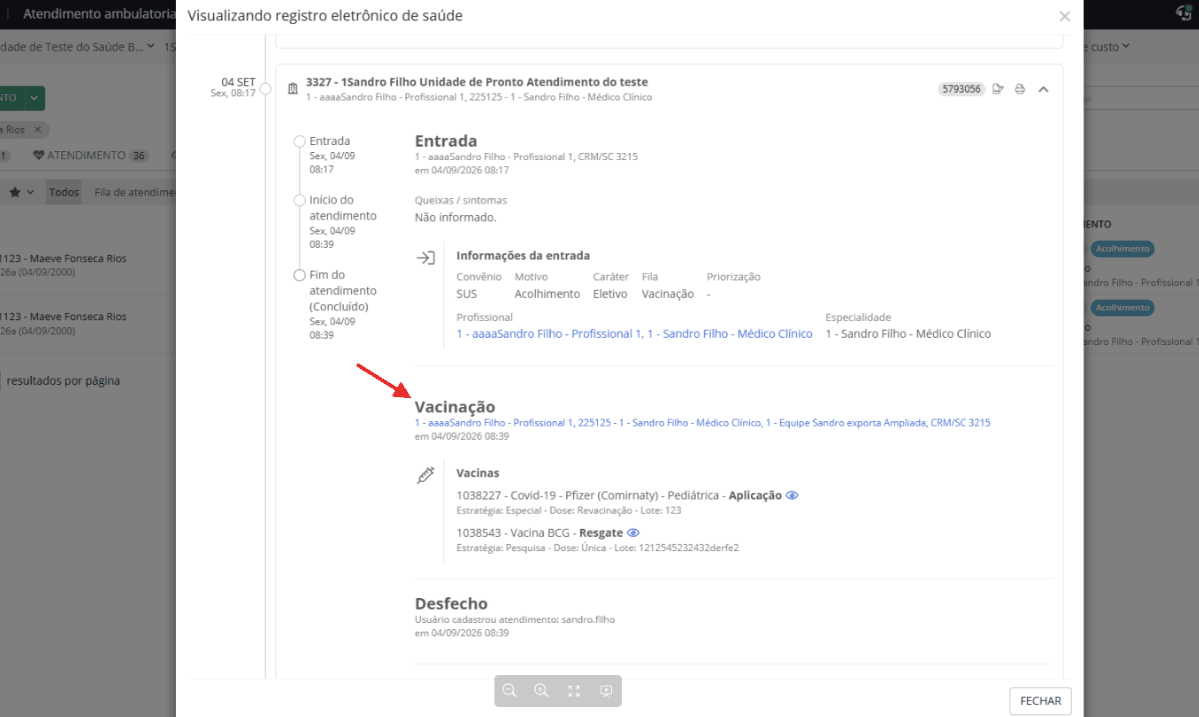The image size is (1199, 717).
Task: Select the Fila de atendimento tab
Action: 135,192
